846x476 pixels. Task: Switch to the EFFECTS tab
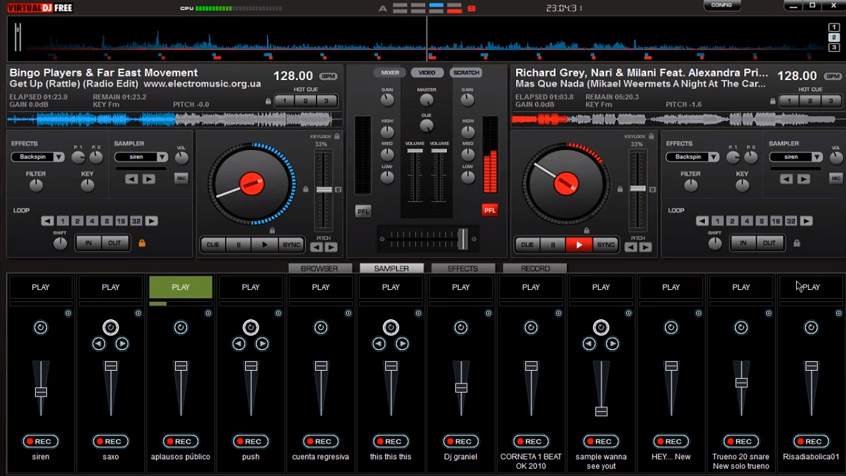click(463, 268)
